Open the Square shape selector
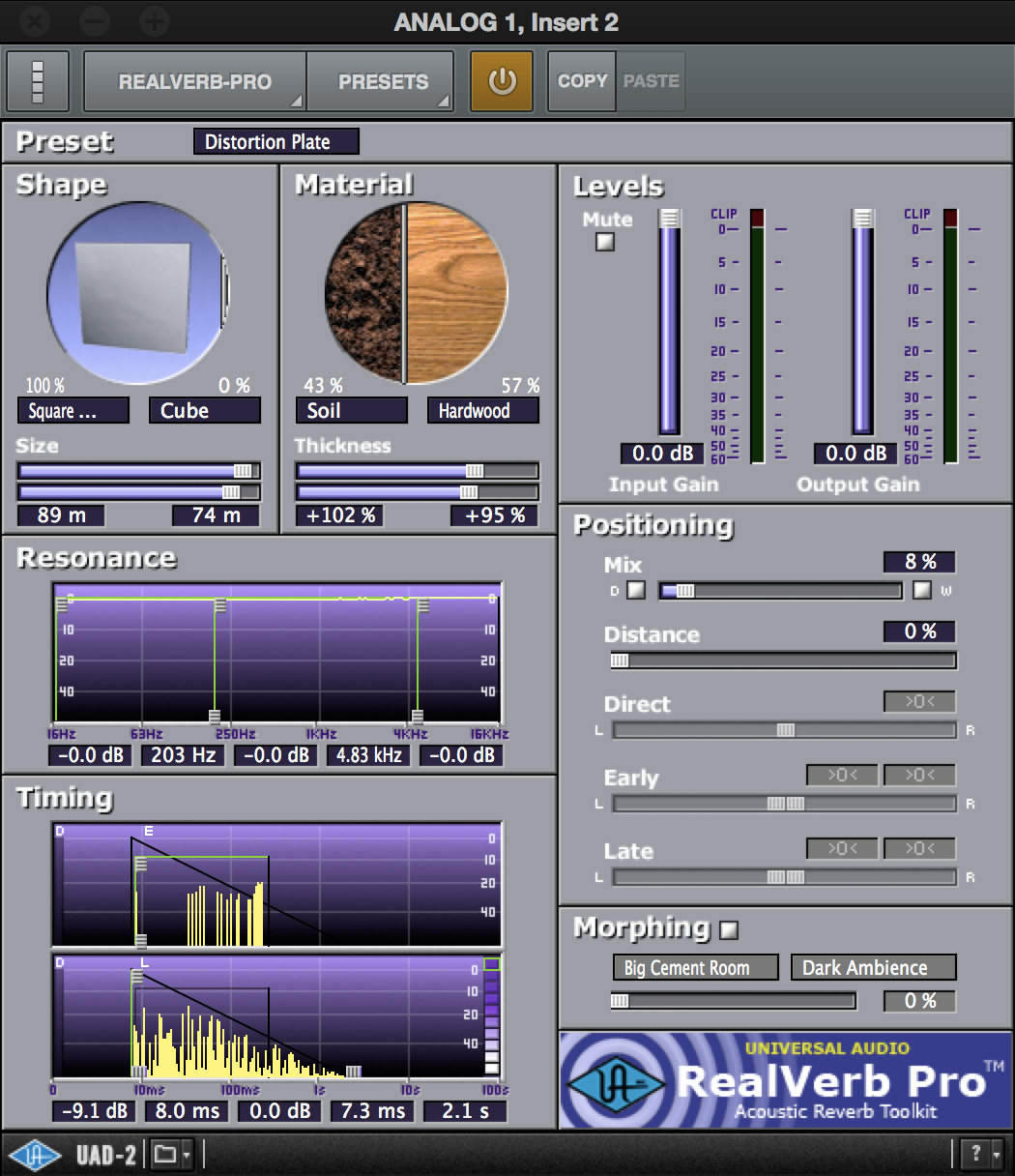Viewport: 1015px width, 1176px height. (x=73, y=410)
